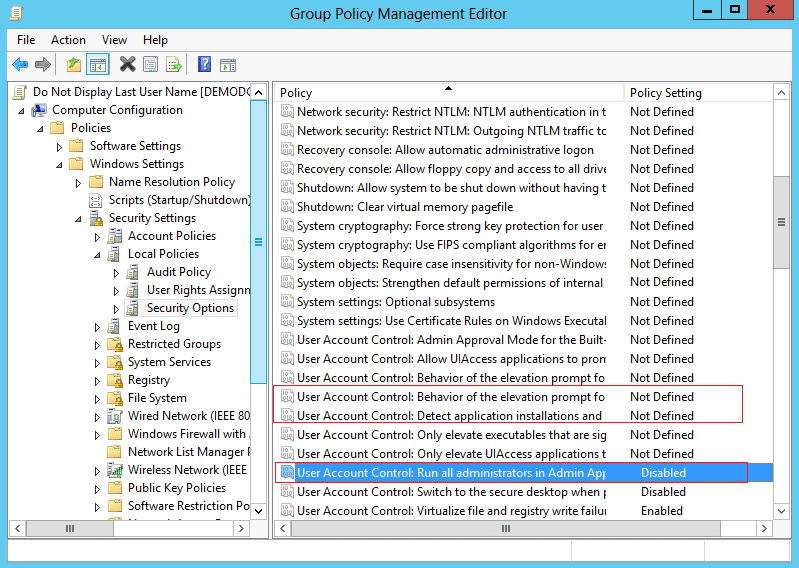Click the policy list scroll down arrow
This screenshot has width=799, height=568.
pos(781,510)
